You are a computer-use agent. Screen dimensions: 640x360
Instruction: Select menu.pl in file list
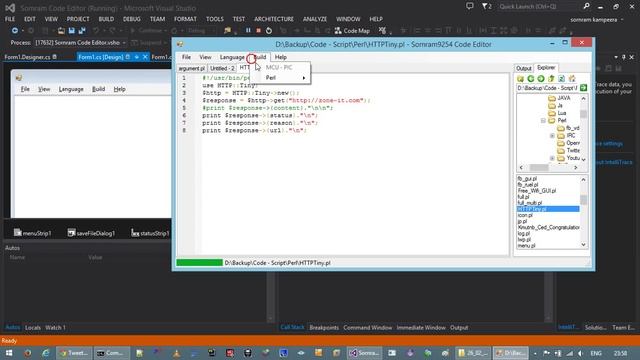click(x=526, y=246)
